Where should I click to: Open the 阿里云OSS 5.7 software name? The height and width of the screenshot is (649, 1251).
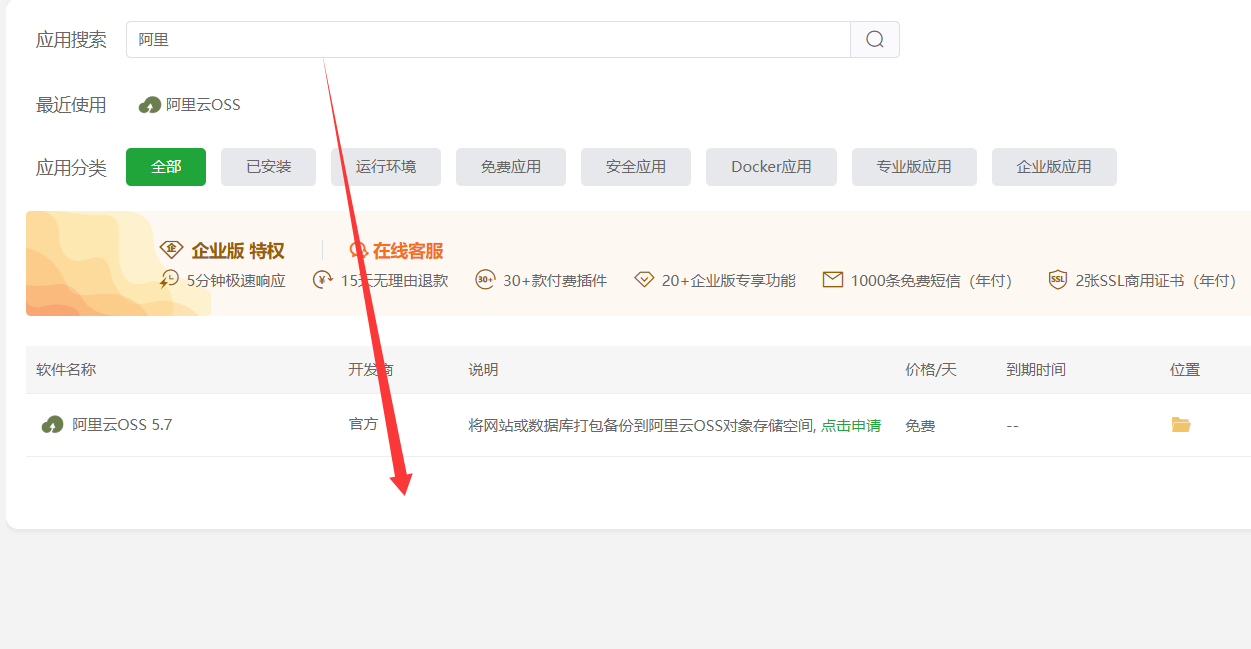(x=122, y=425)
